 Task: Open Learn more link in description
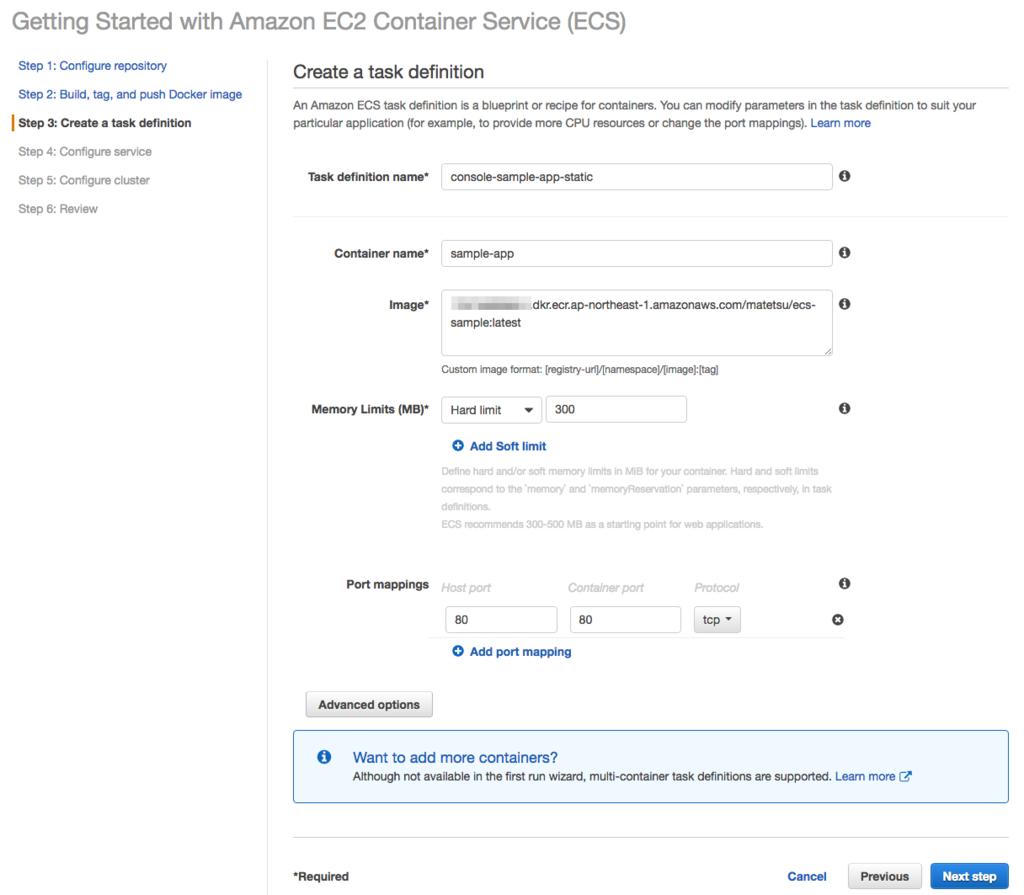pos(840,123)
